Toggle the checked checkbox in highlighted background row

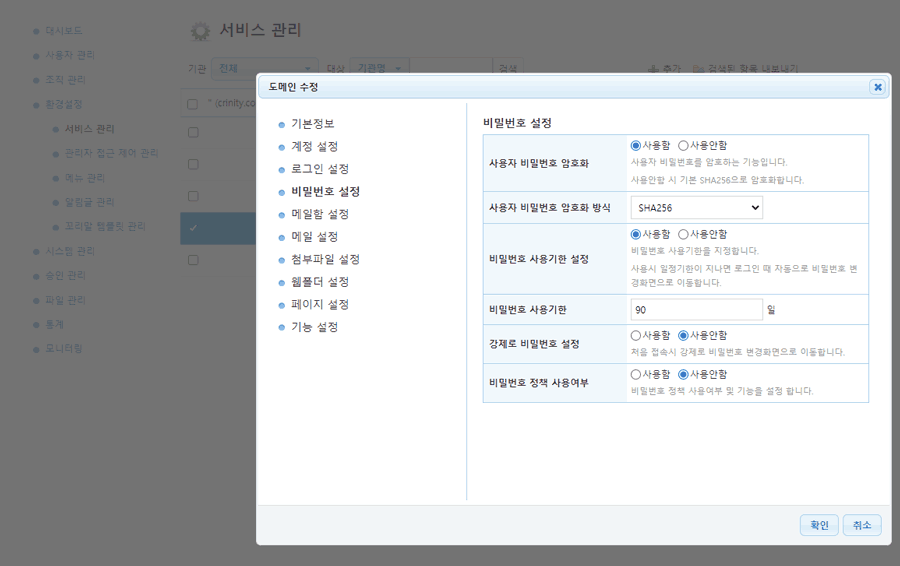pyautogui.click(x=193, y=228)
